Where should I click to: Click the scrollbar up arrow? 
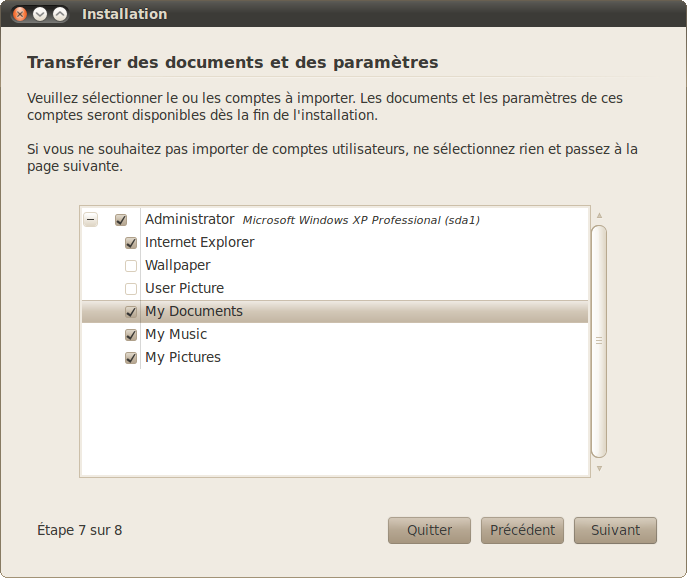[x=599, y=215]
